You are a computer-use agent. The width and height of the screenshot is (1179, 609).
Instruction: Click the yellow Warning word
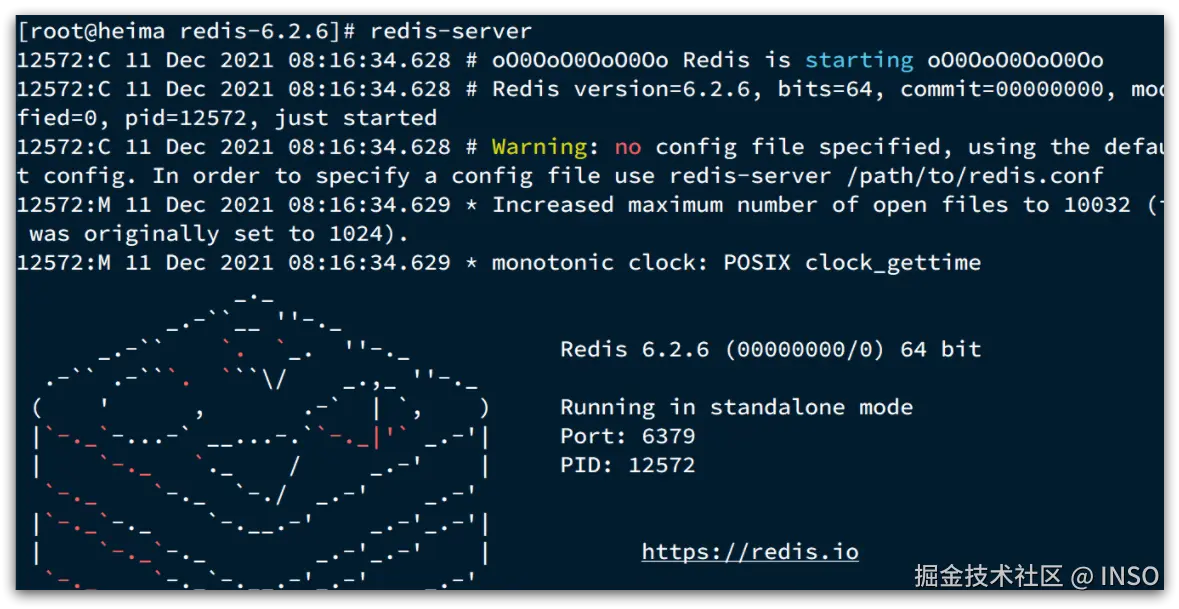pos(539,148)
